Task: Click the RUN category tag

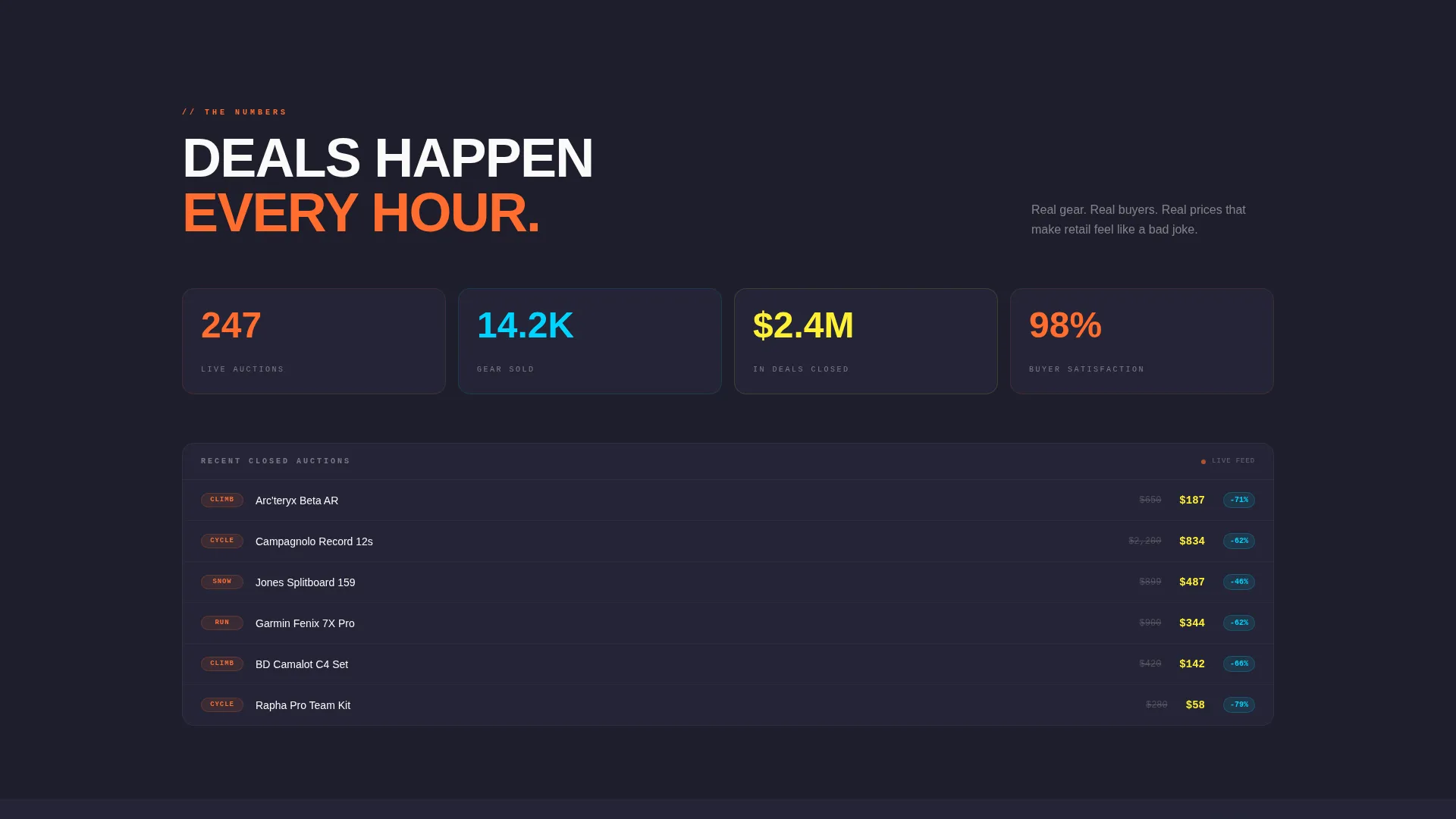Action: point(222,623)
